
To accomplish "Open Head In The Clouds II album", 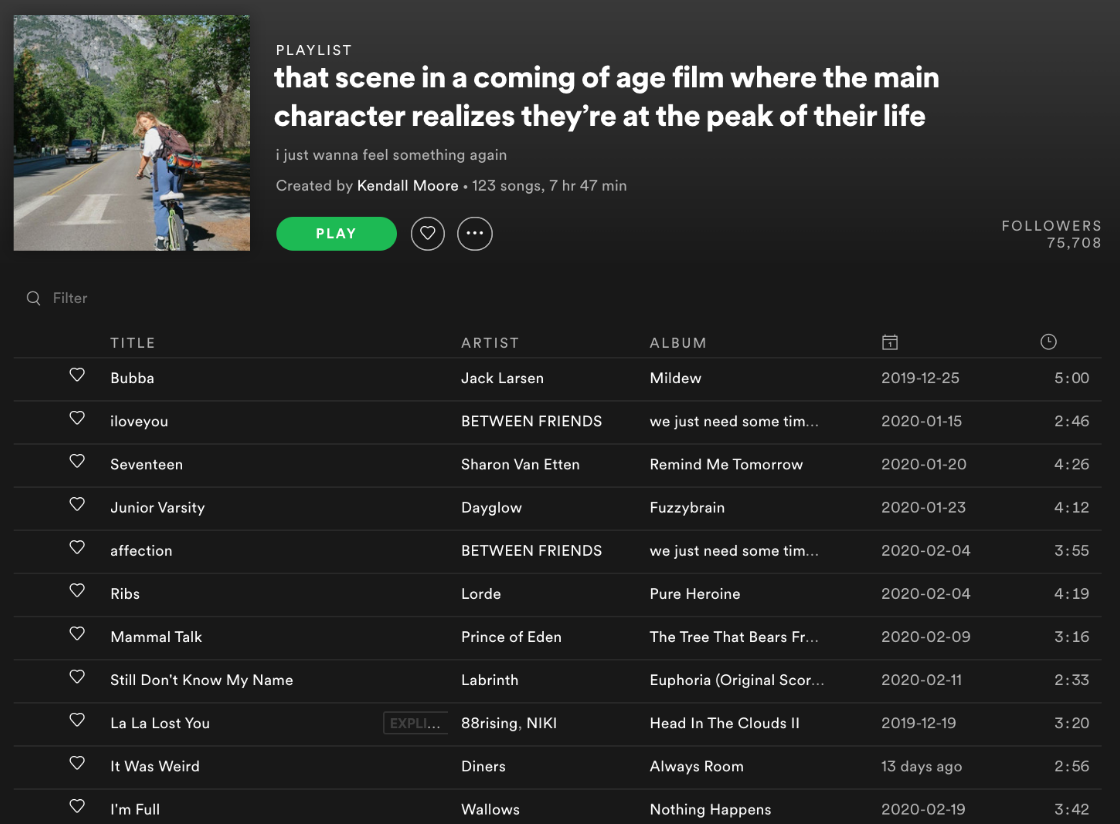I will point(724,723).
